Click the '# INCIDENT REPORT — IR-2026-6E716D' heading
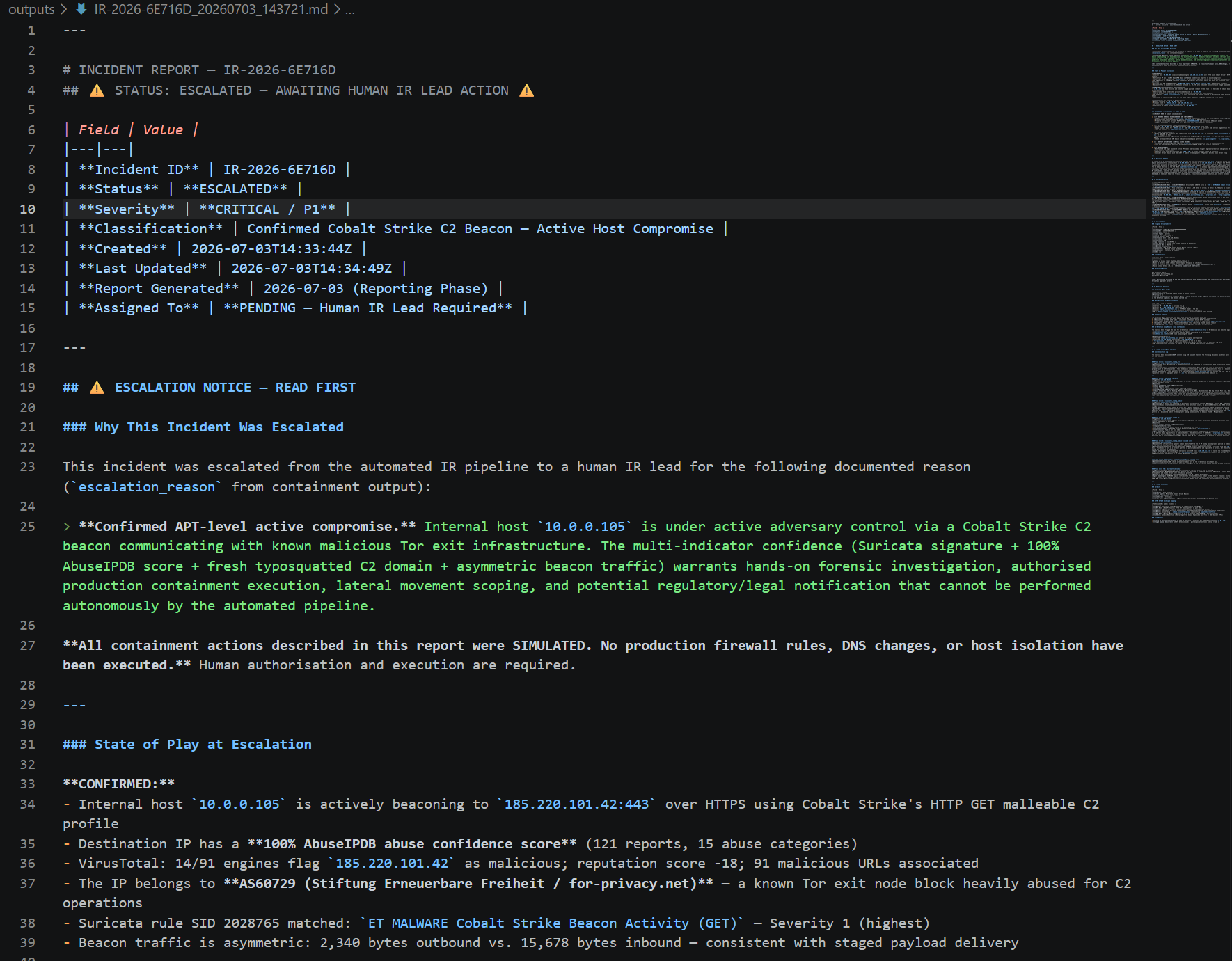 click(199, 70)
